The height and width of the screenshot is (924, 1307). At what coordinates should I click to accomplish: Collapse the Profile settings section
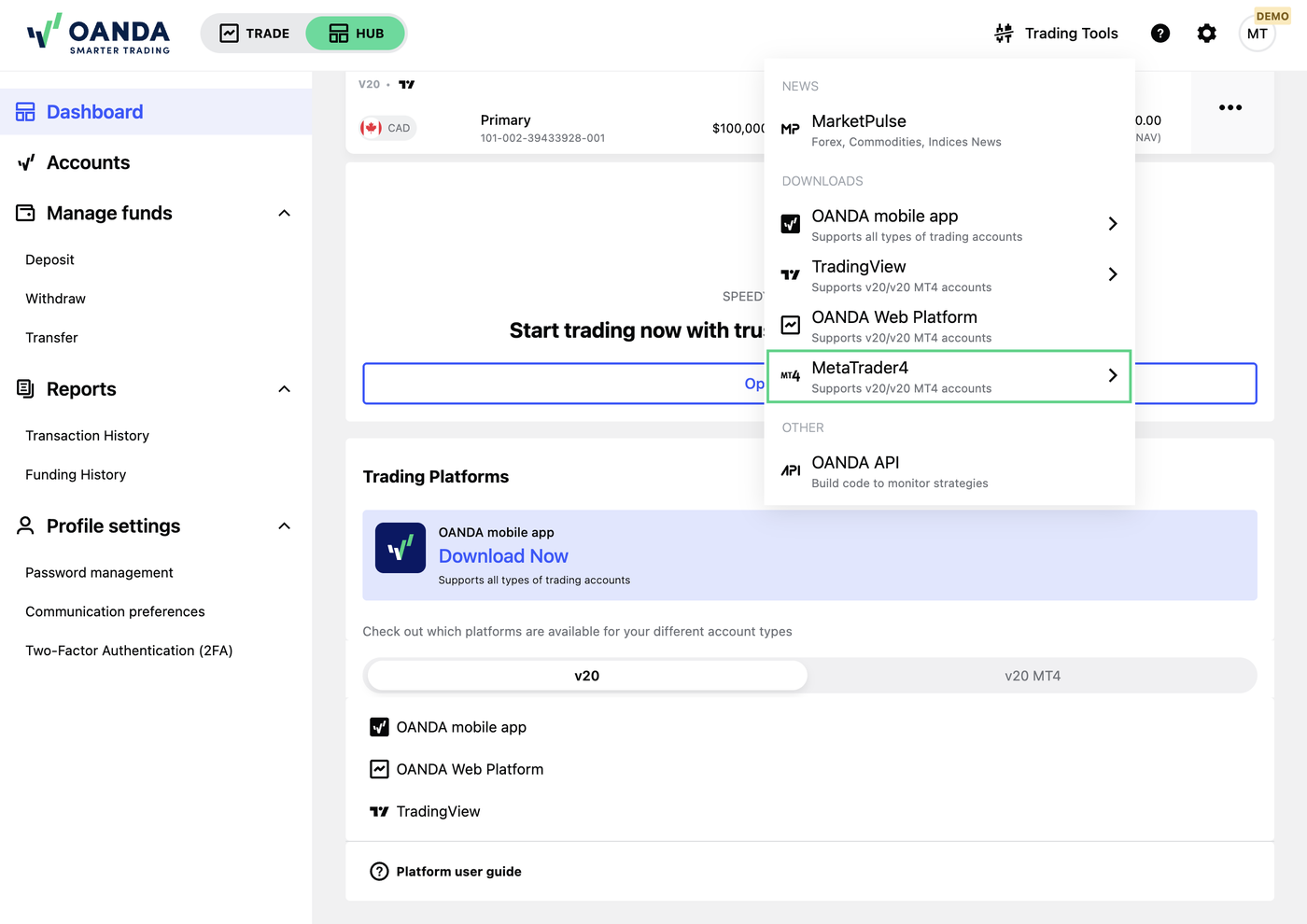tap(285, 525)
